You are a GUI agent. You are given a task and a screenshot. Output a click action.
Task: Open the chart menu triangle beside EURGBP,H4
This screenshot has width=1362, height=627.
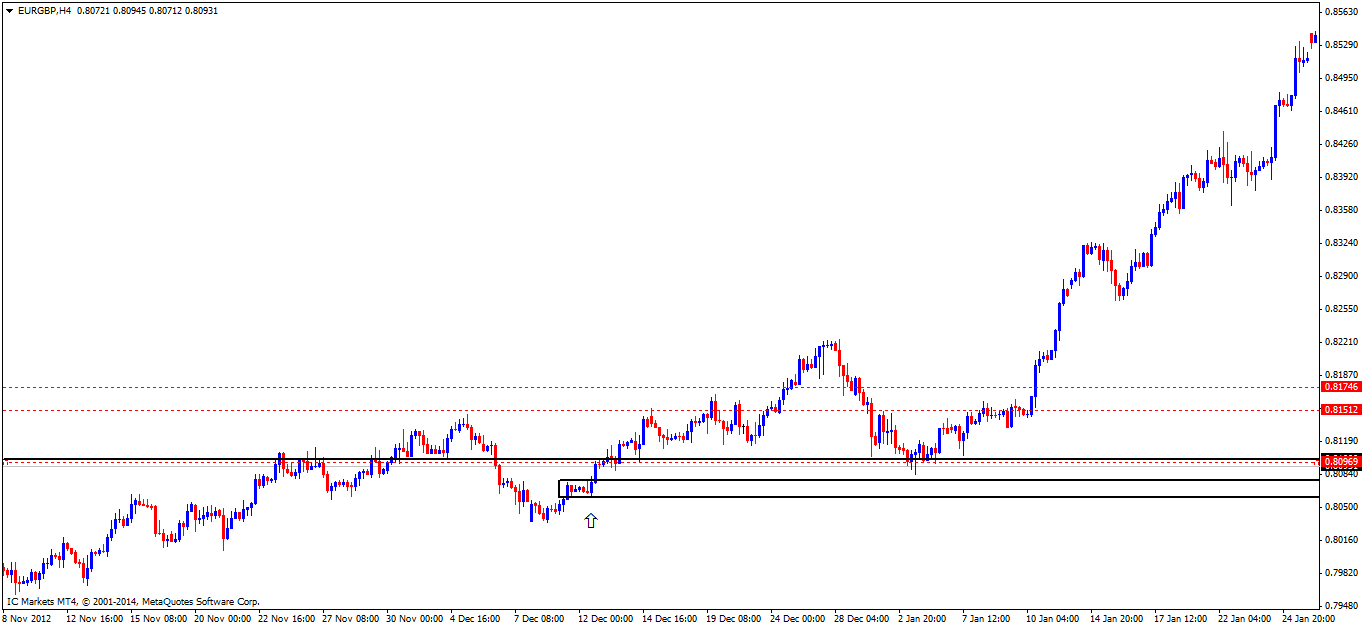click(9, 10)
